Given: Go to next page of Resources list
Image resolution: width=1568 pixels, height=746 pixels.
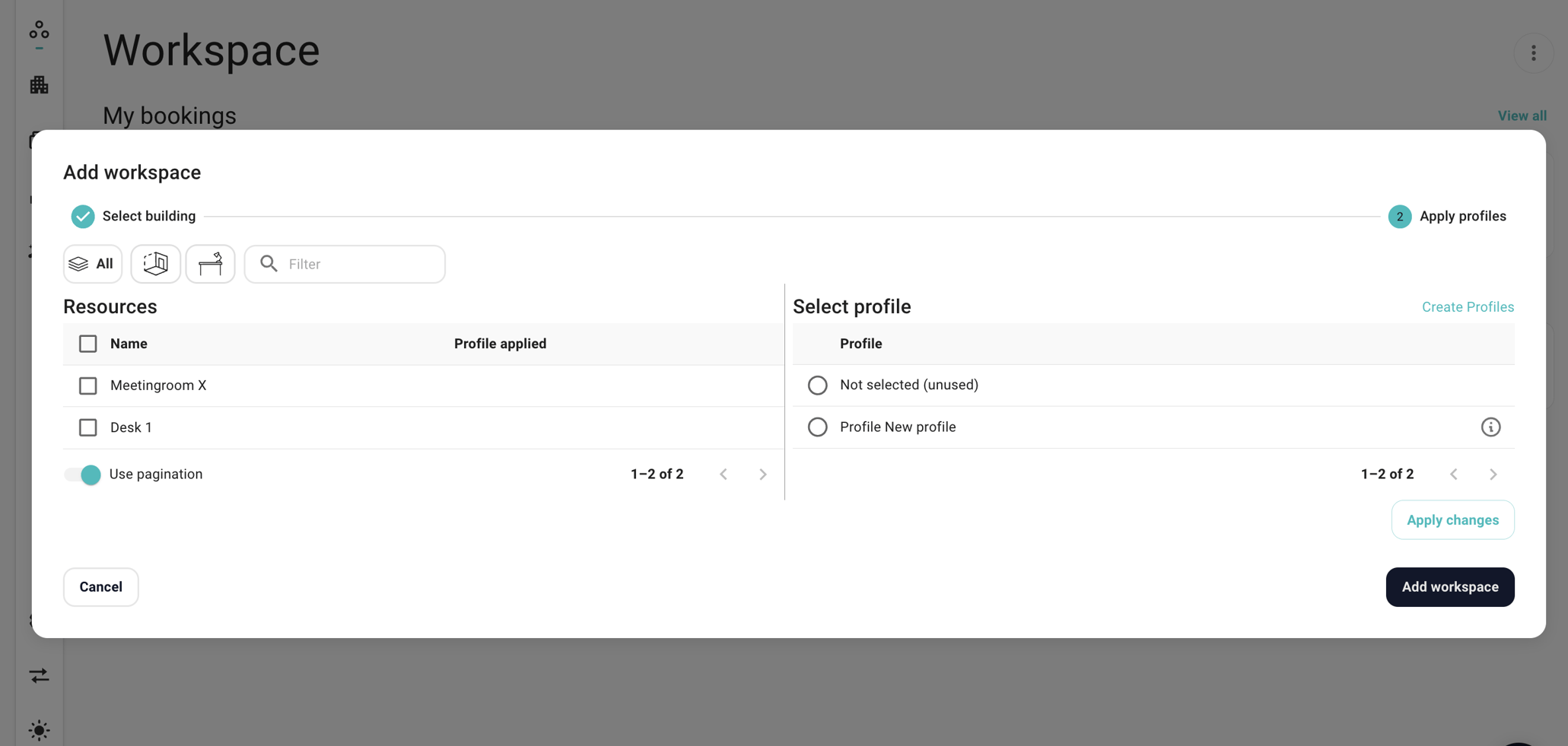Looking at the screenshot, I should pos(762,475).
